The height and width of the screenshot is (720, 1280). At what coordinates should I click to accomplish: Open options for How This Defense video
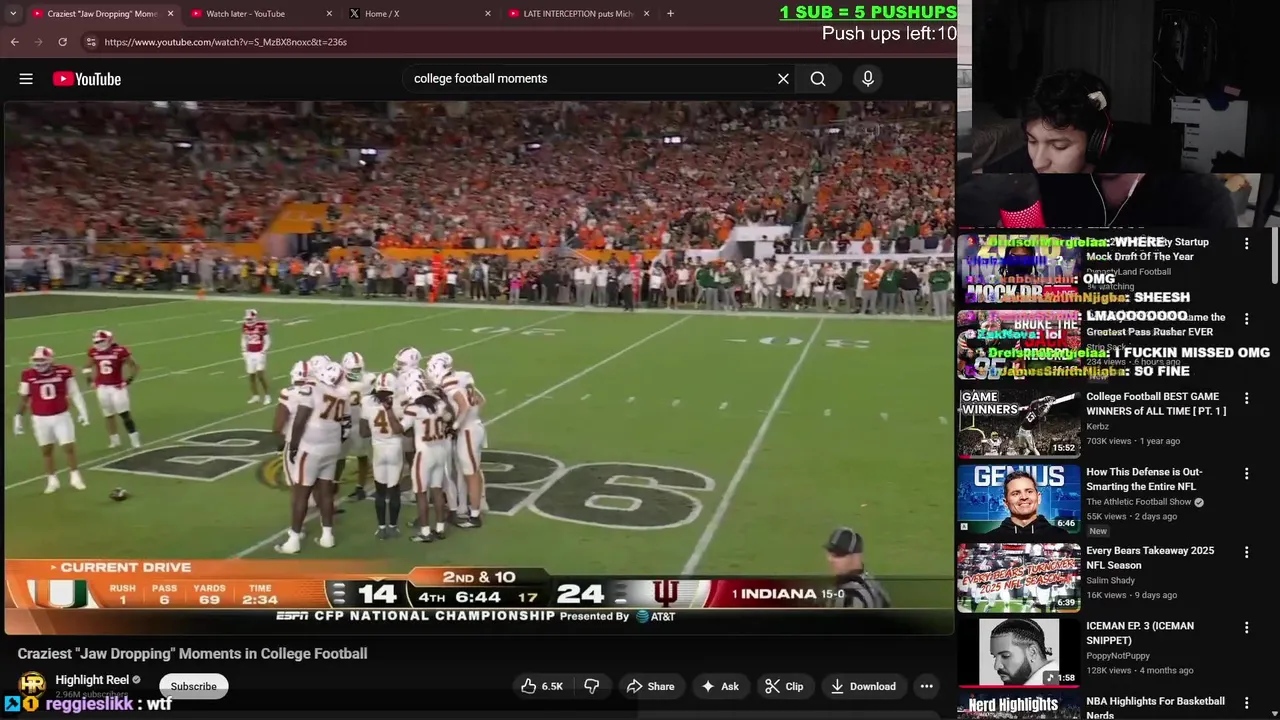coord(1246,474)
